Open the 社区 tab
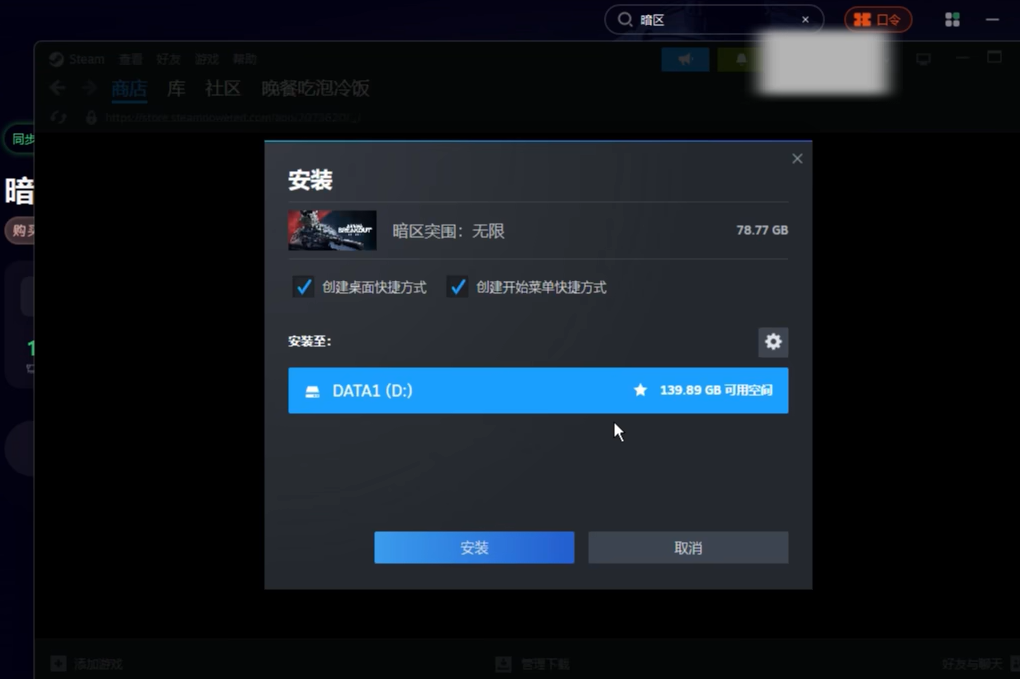This screenshot has width=1020, height=679. pyautogui.click(x=223, y=89)
